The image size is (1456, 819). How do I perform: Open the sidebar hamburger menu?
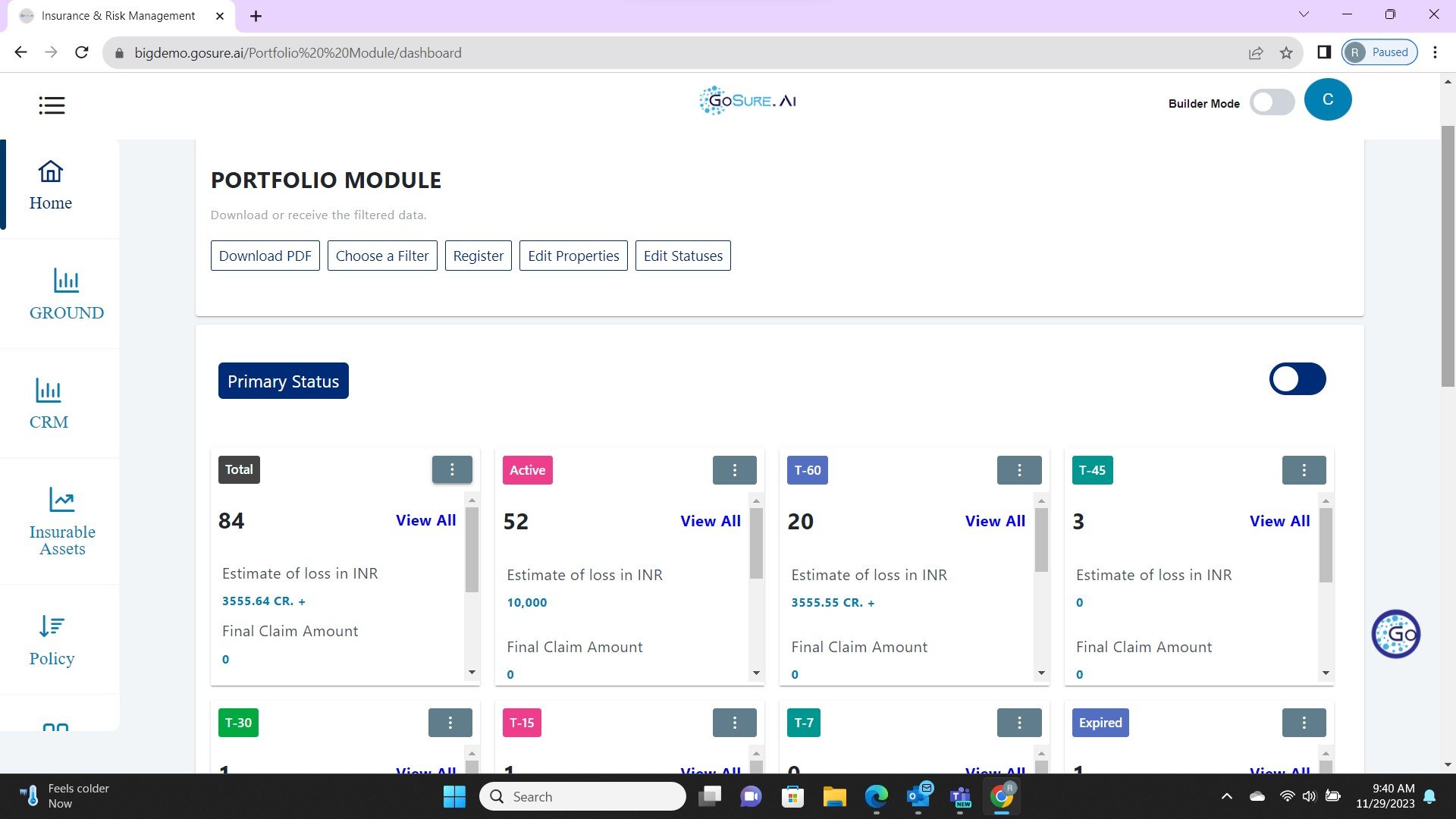coord(52,105)
